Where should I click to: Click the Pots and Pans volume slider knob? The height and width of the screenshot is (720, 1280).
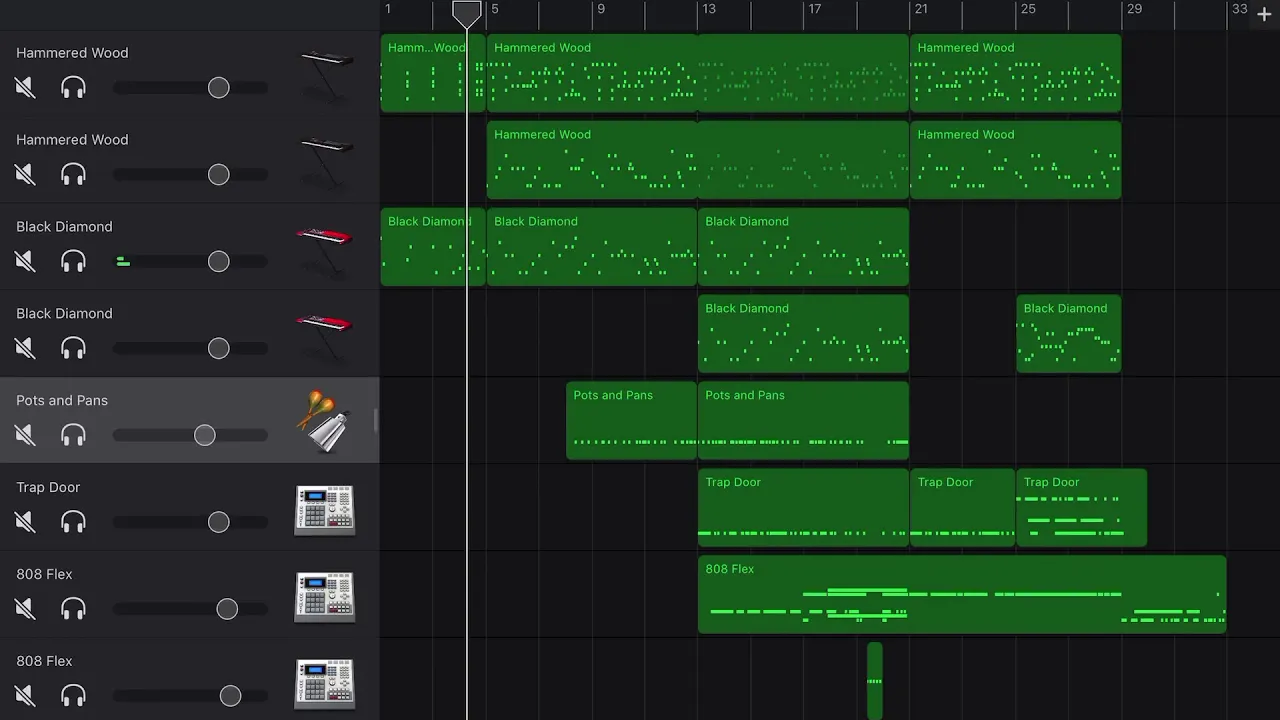(x=205, y=435)
